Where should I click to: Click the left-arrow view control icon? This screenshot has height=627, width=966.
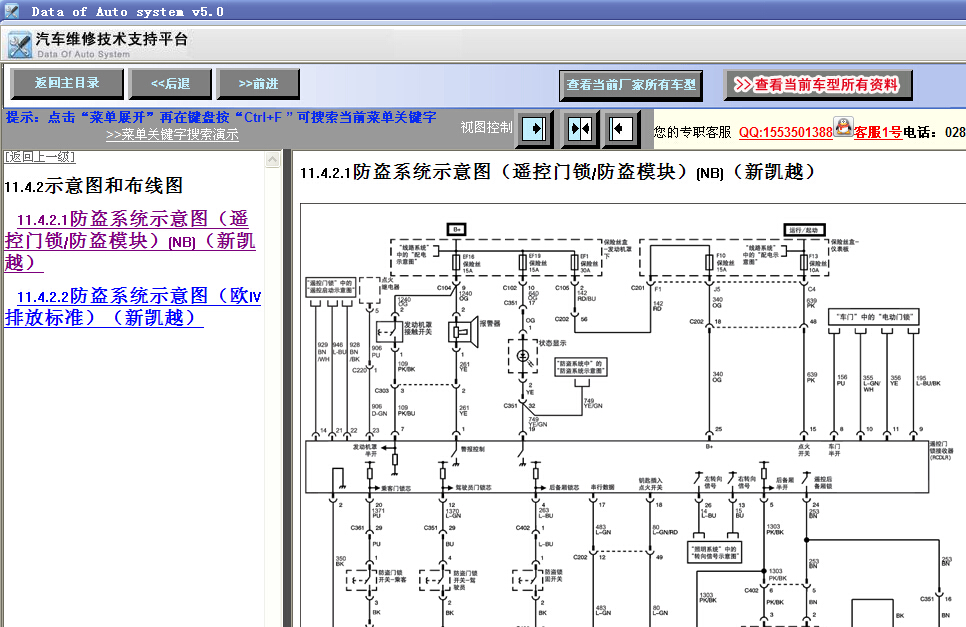click(x=621, y=129)
